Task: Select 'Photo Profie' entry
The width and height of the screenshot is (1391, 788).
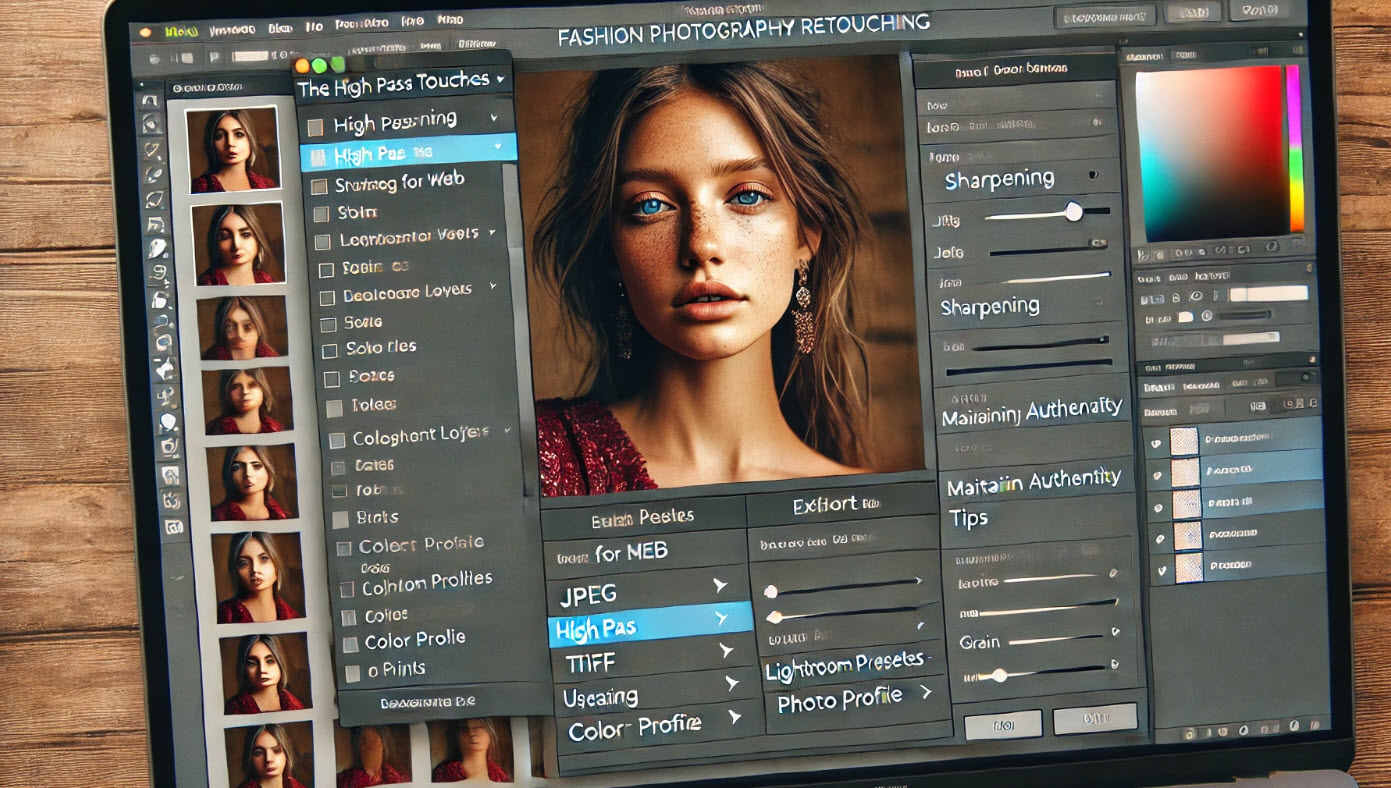Action: [x=840, y=701]
